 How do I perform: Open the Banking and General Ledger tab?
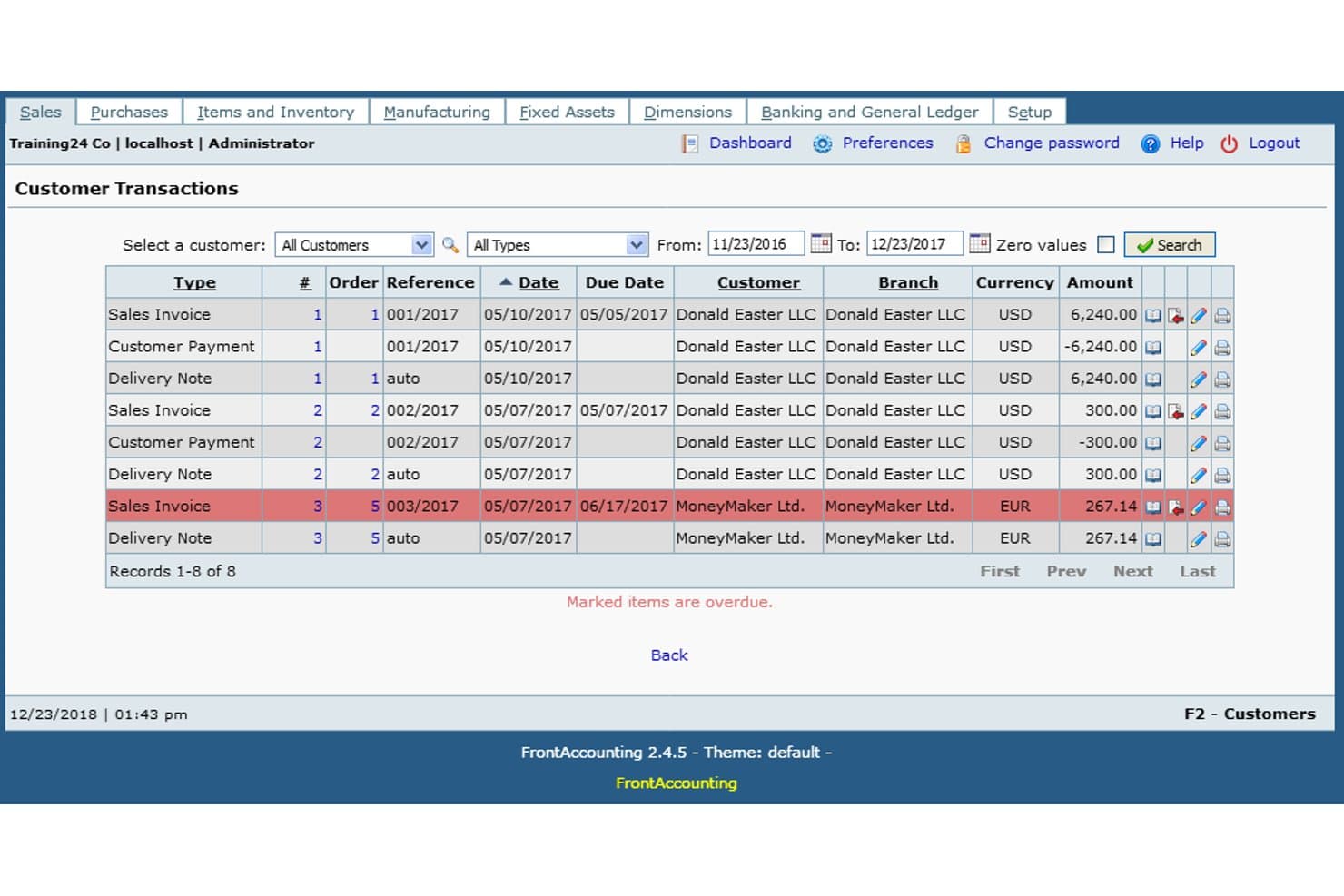pyautogui.click(x=869, y=112)
